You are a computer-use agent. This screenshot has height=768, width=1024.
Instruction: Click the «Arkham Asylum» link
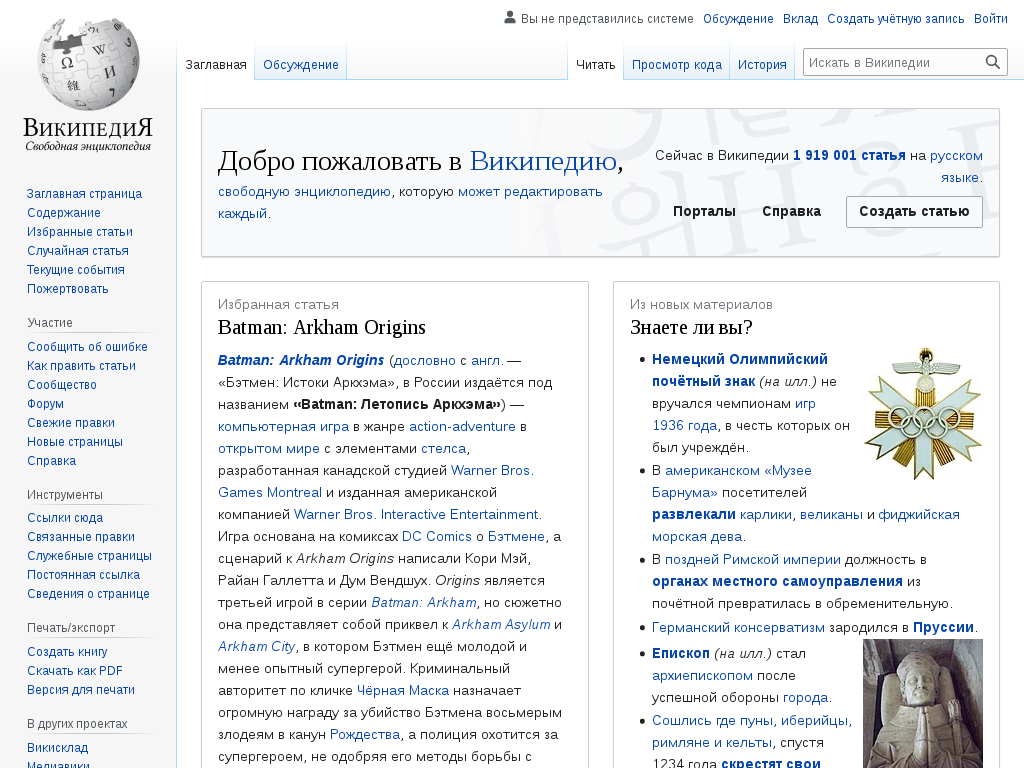501,624
